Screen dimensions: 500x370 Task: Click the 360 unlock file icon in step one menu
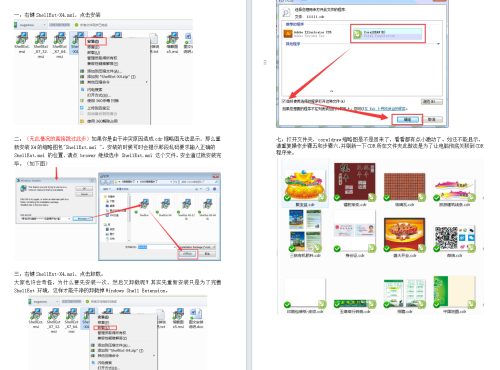[82, 121]
